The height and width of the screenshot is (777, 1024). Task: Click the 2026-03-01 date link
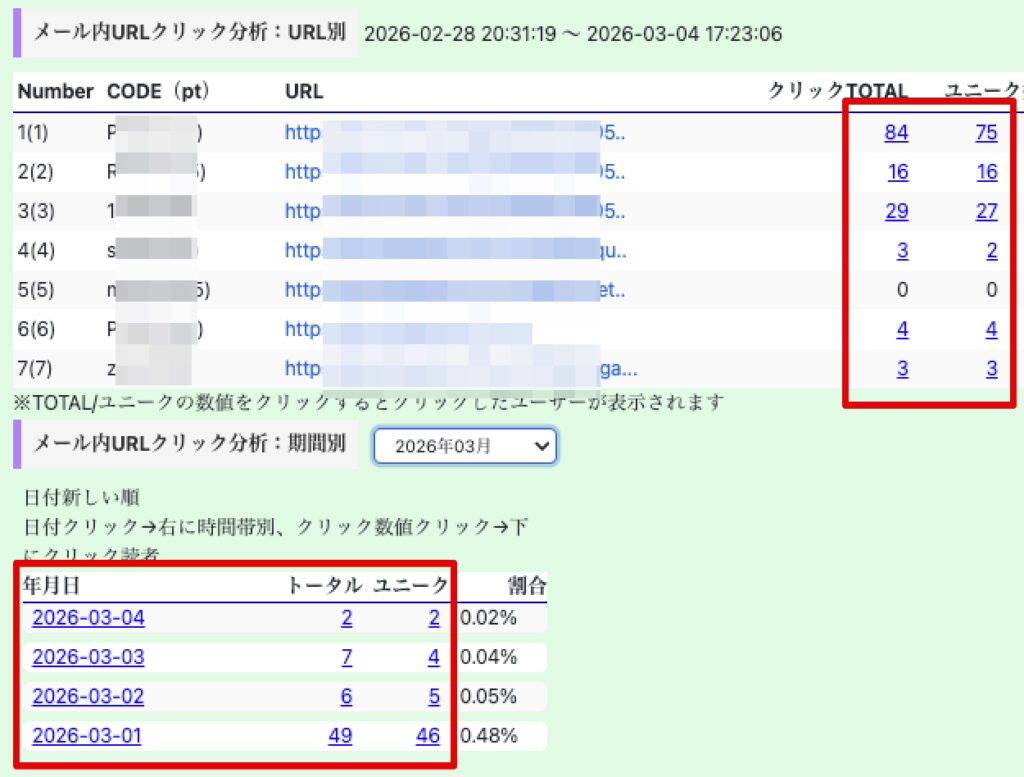(87, 736)
